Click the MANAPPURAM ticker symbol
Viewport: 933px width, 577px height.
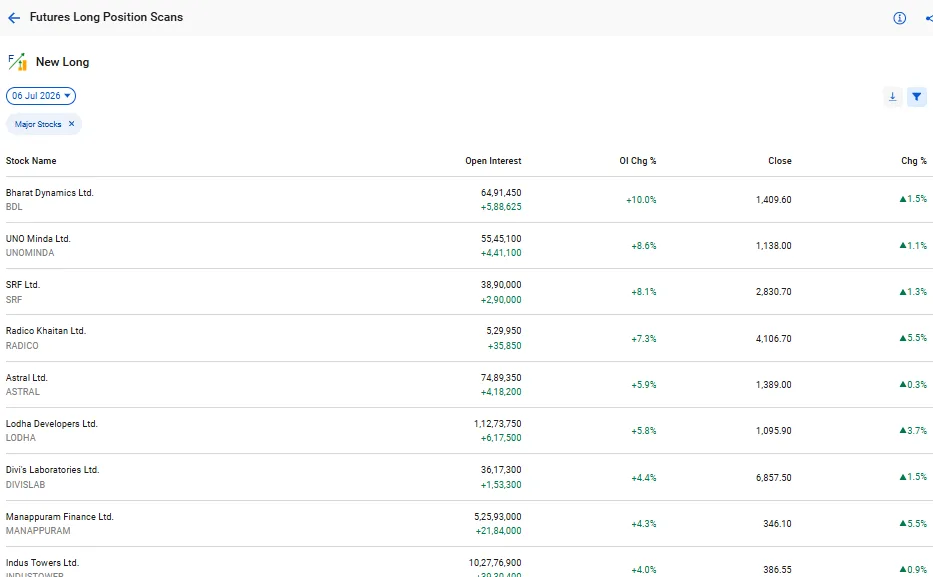[38, 531]
